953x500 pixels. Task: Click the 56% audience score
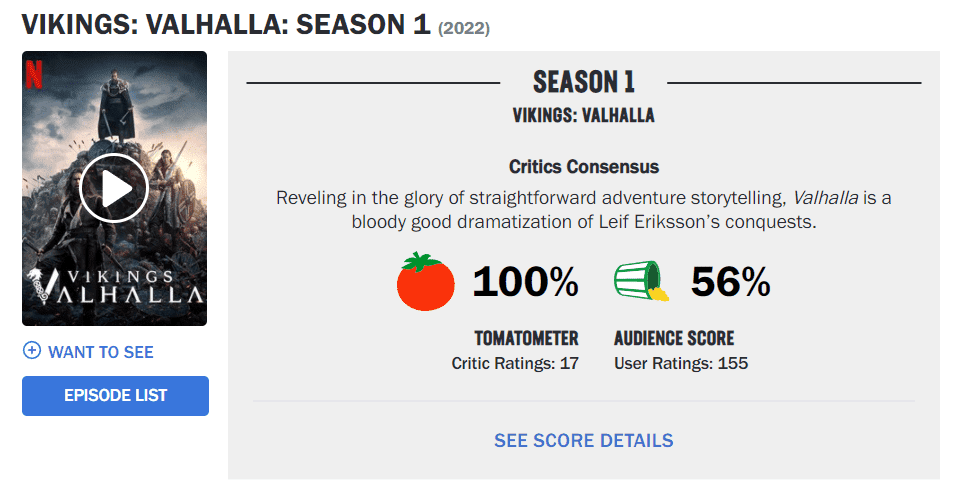click(730, 283)
